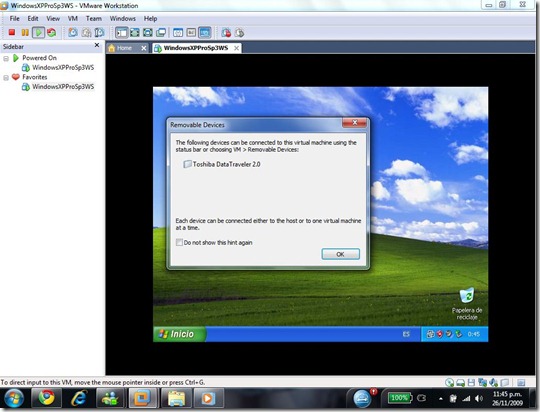Open the Help menu
The height and width of the screenshot is (412, 540).
150,19
